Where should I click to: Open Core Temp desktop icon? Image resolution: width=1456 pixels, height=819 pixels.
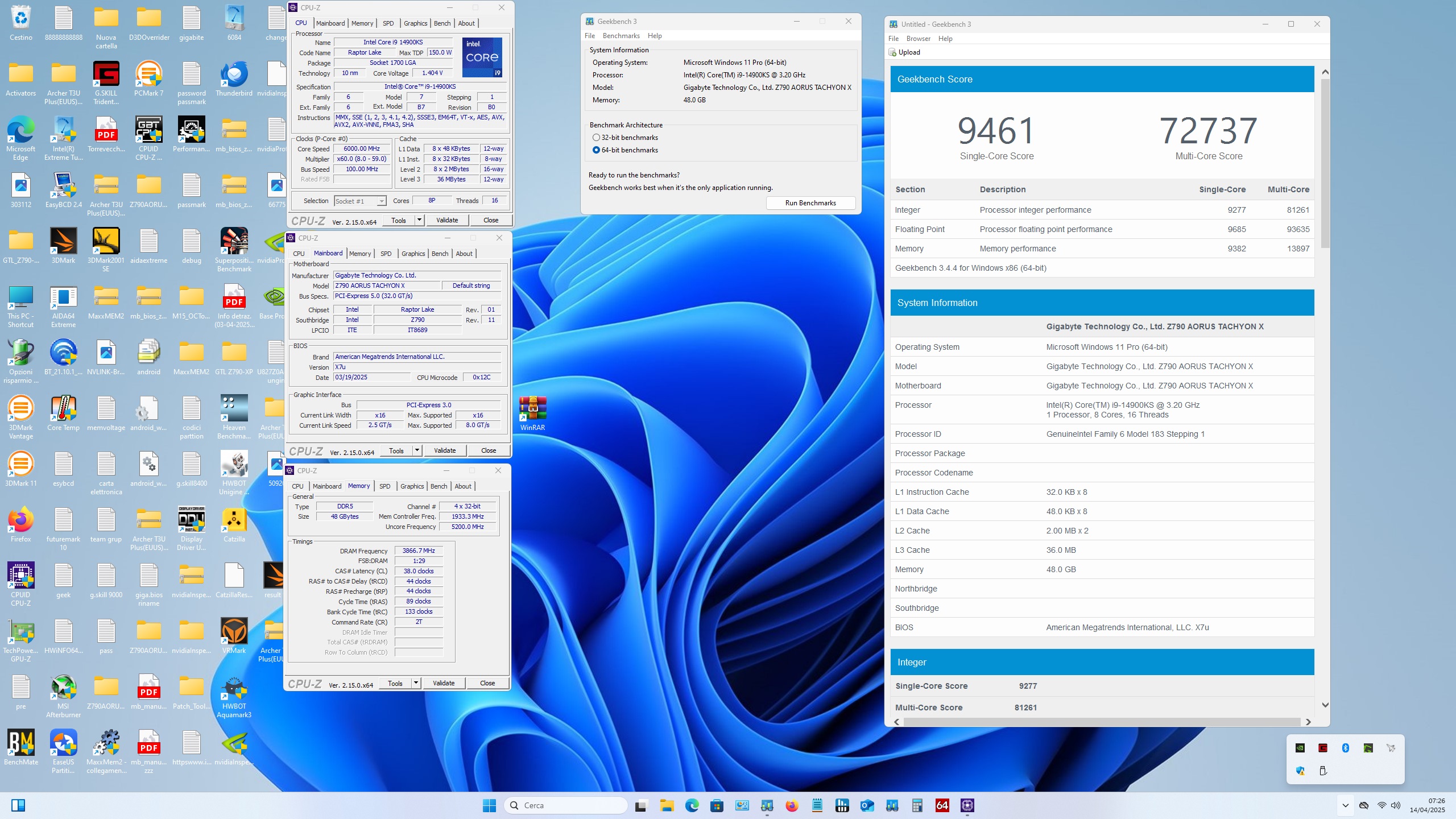pyautogui.click(x=63, y=413)
